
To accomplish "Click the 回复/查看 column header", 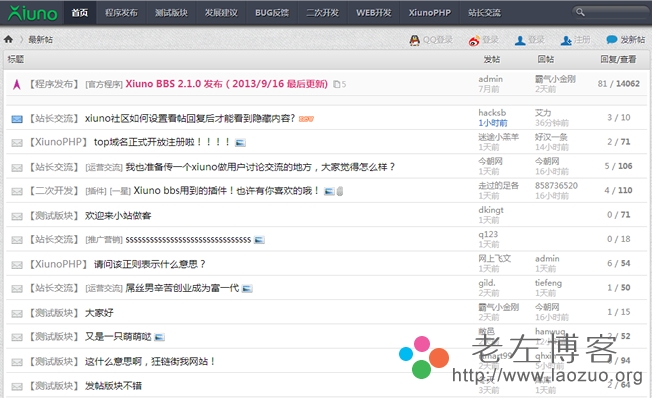I will click(618, 59).
